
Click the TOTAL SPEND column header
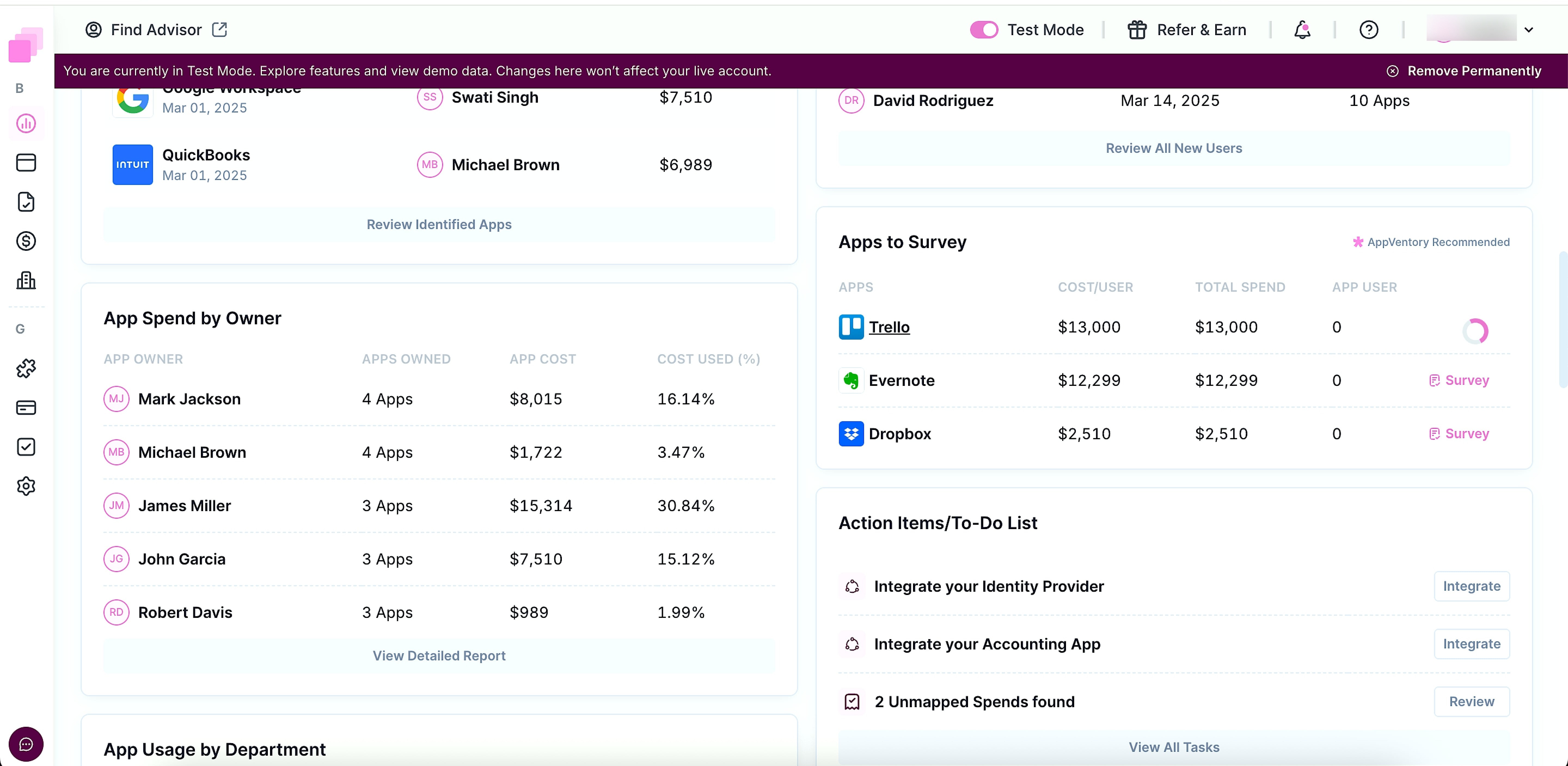coord(1240,287)
